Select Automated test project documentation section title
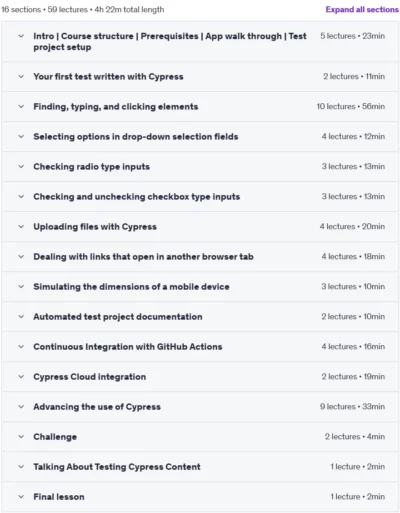The image size is (400, 513). [x=118, y=317]
